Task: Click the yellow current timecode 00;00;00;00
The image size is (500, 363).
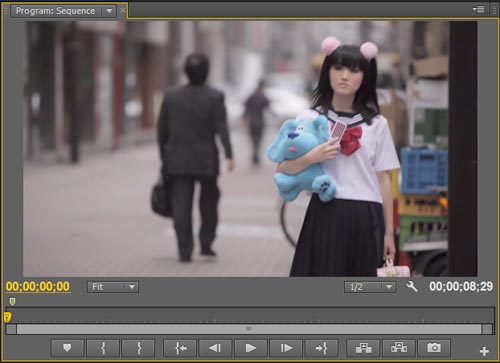Action: [38, 287]
